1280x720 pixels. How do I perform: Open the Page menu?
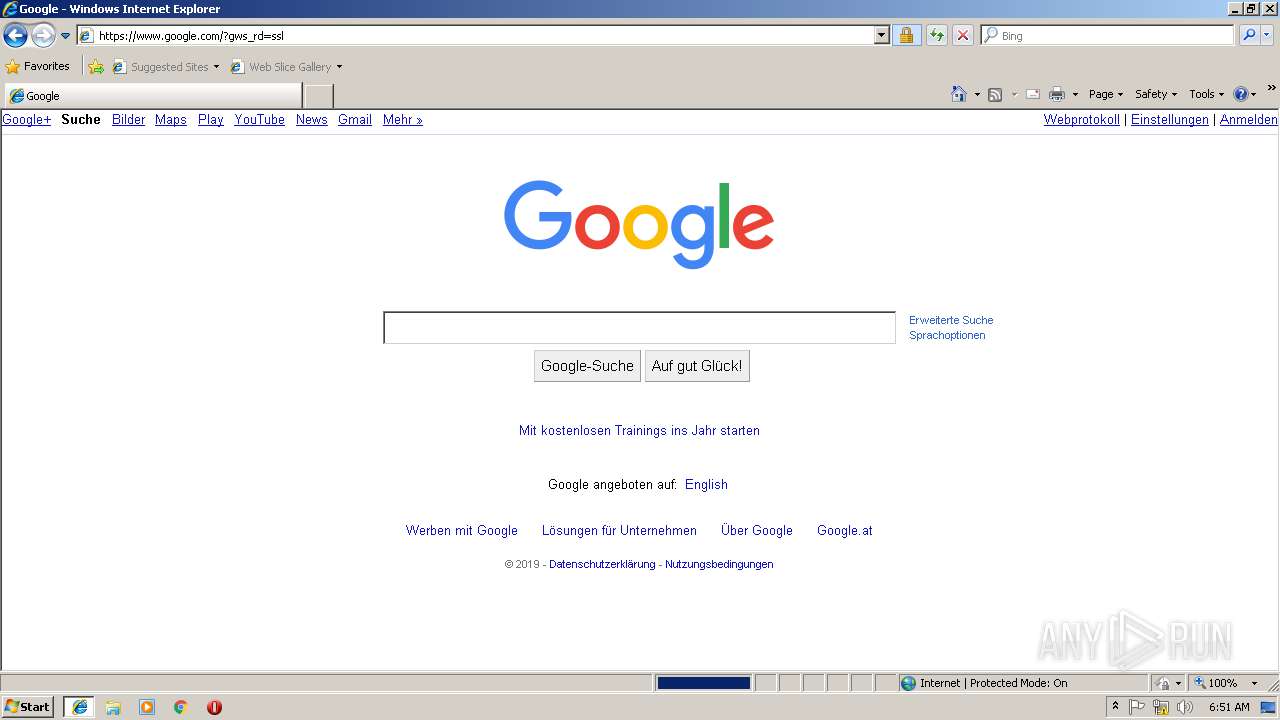[x=1105, y=94]
